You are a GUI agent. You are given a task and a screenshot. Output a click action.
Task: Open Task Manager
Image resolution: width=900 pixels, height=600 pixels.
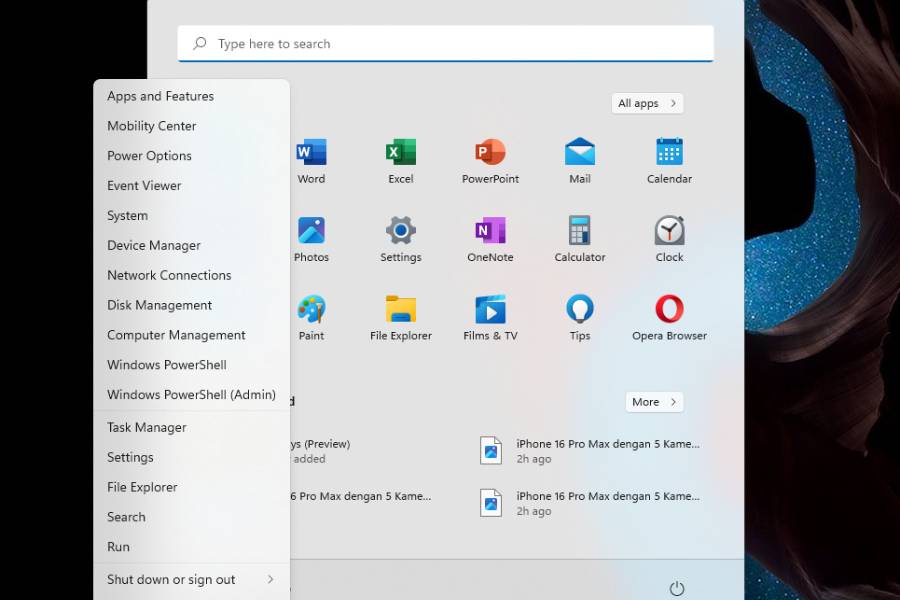(x=192, y=427)
